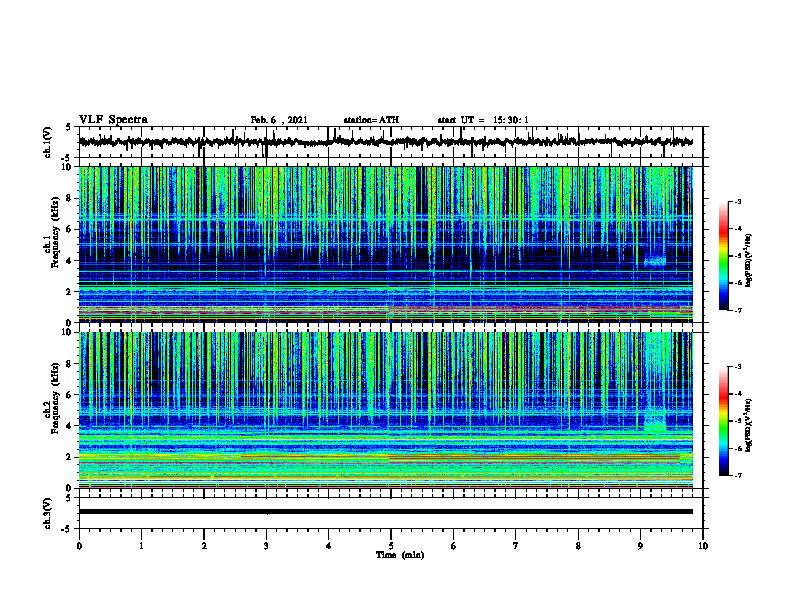
Task: Click the "-3" label on ch.2 color scale
Action: 738,367
